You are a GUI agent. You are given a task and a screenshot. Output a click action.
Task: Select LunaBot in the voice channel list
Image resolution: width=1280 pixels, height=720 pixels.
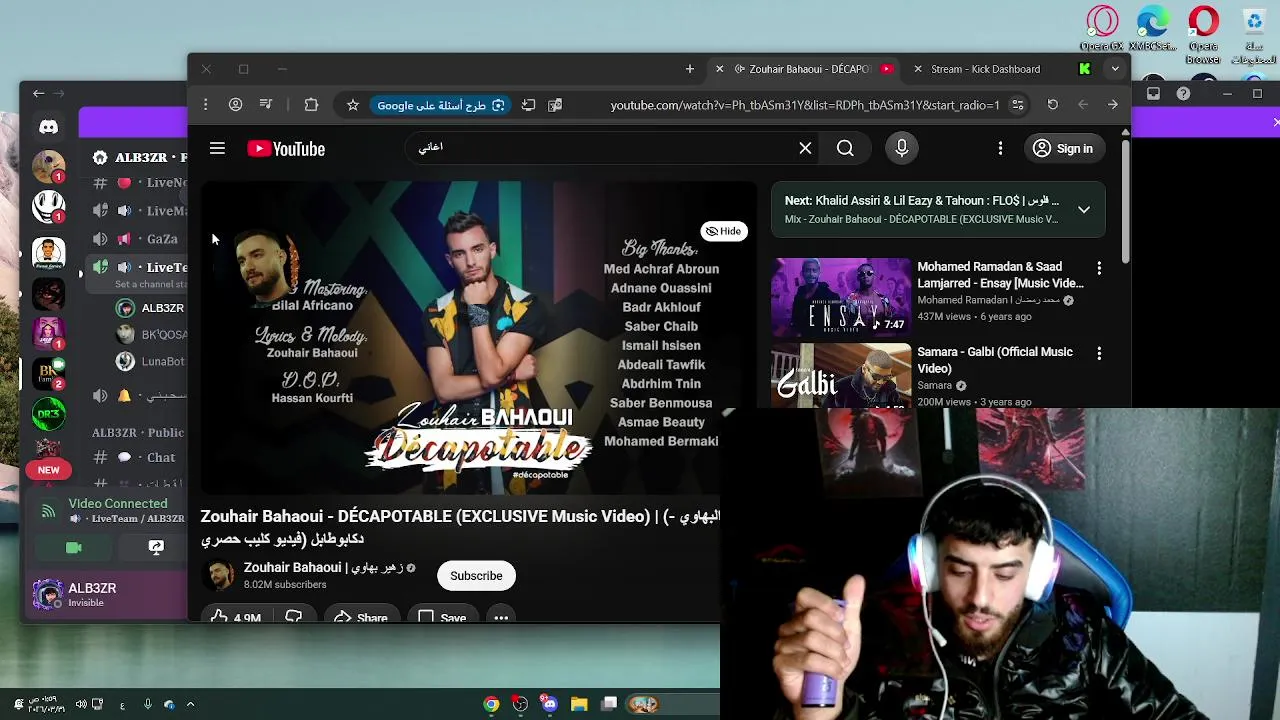pyautogui.click(x=150, y=361)
